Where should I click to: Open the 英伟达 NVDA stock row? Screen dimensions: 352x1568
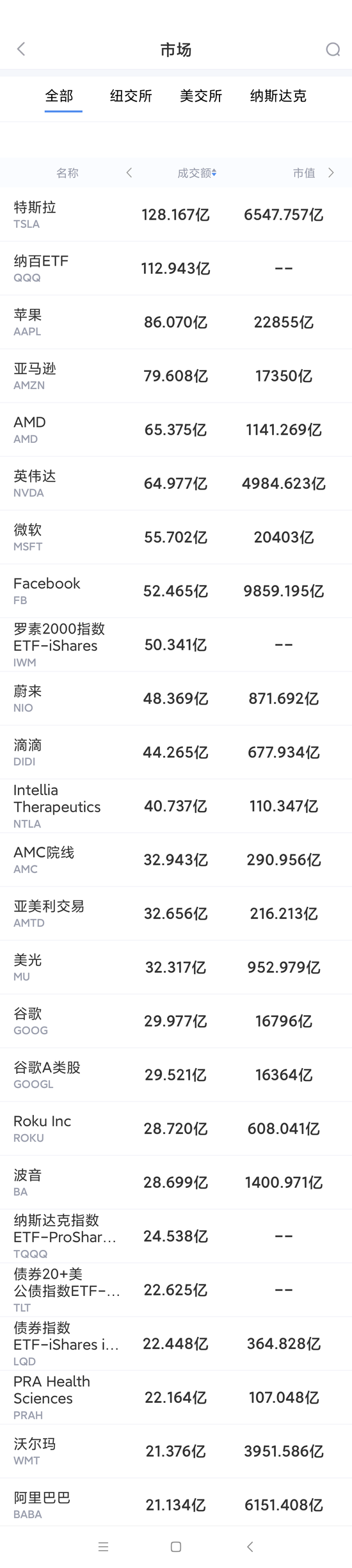[x=176, y=483]
